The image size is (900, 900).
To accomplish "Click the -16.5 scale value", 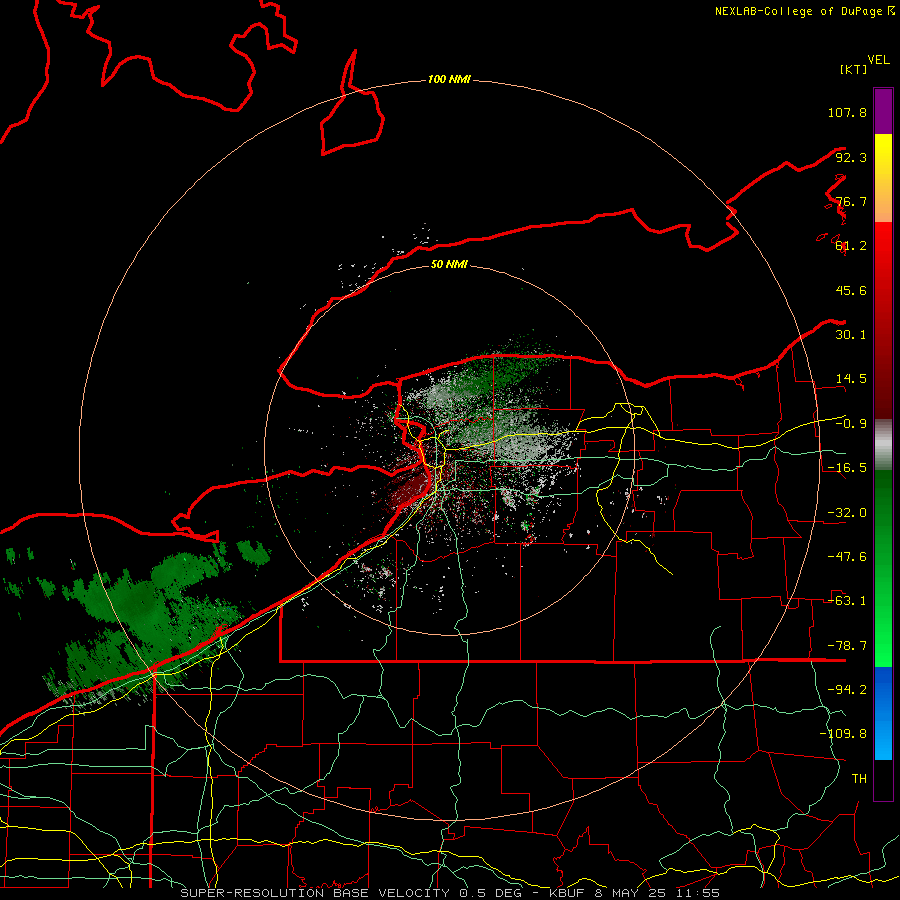I will pos(847,468).
